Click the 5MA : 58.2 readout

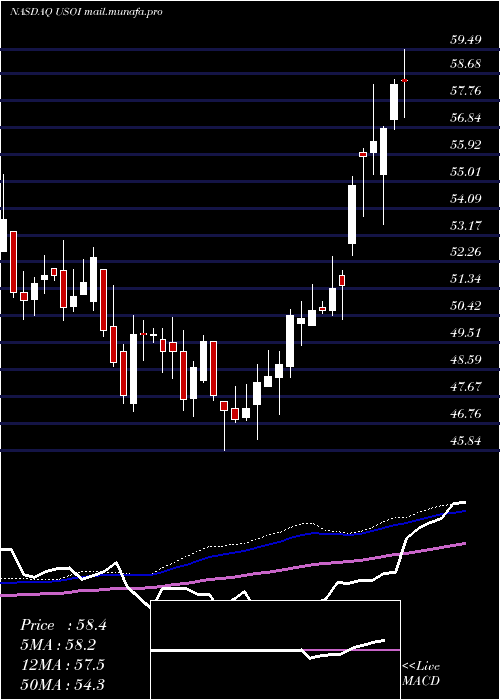click(x=58, y=645)
